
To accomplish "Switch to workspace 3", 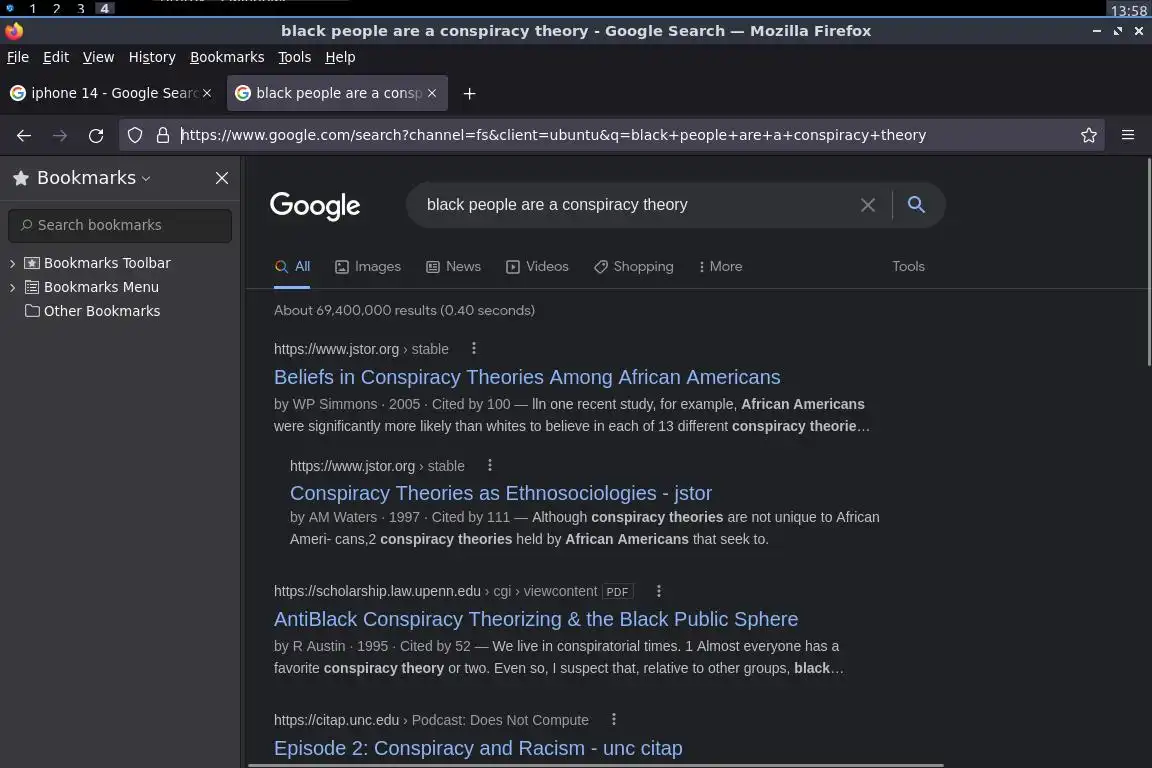I will click(81, 8).
